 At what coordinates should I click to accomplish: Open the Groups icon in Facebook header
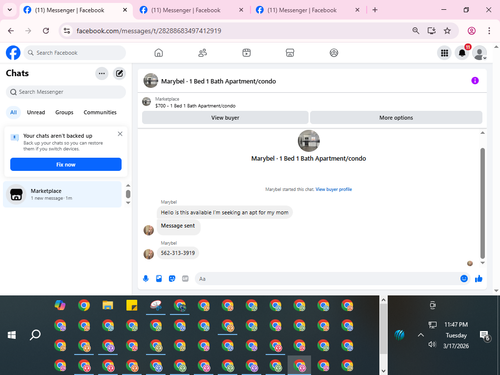[x=334, y=53]
